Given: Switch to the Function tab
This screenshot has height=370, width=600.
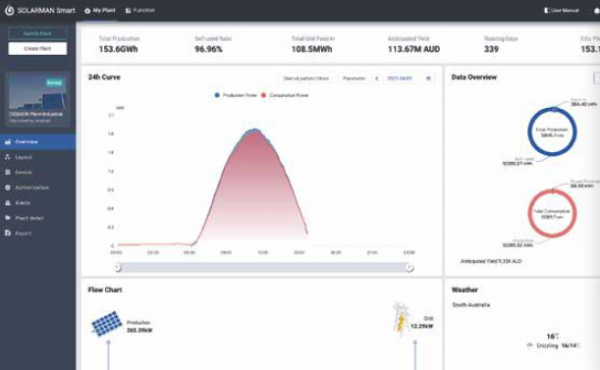Looking at the screenshot, I should [140, 10].
